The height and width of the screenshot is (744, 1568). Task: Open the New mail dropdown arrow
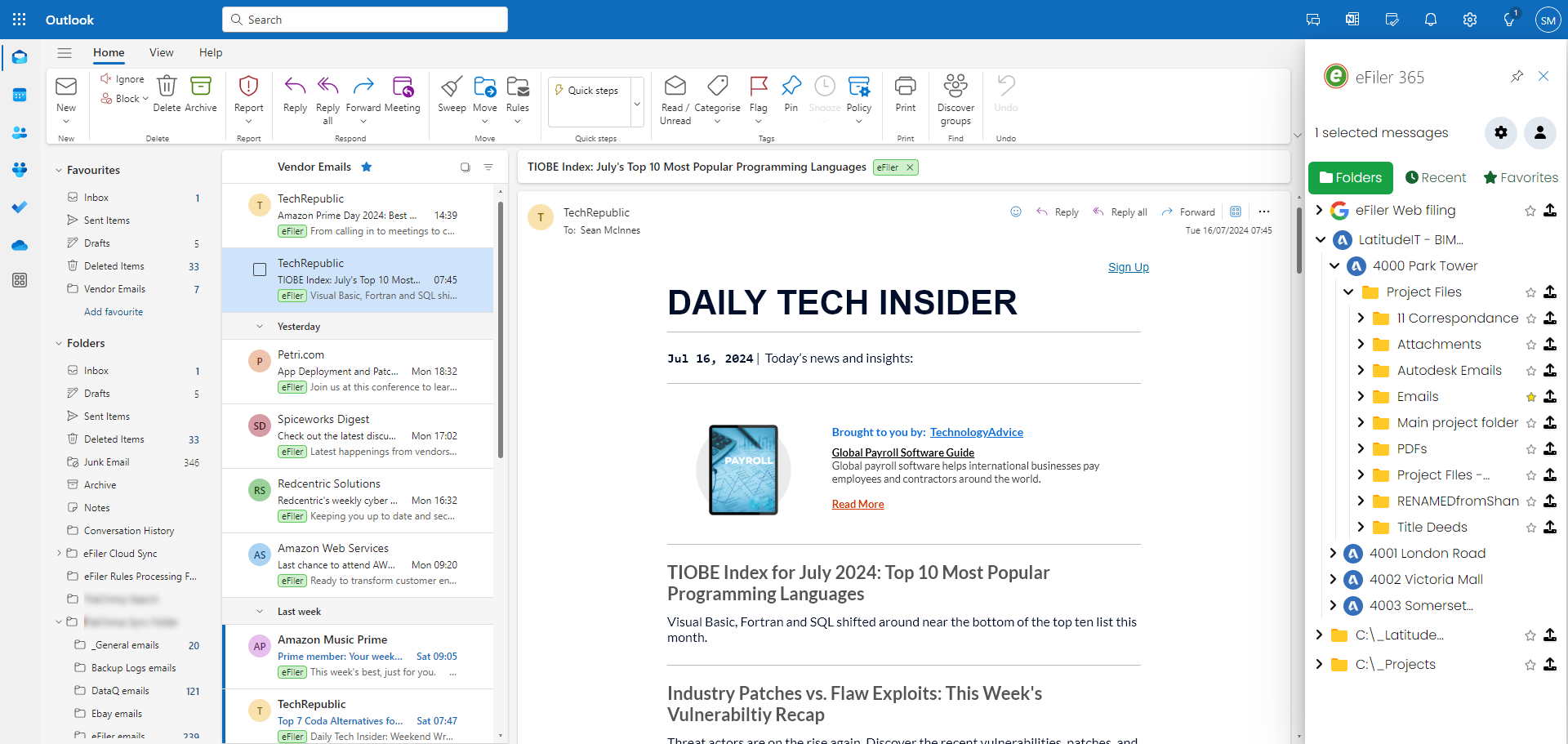pos(66,122)
